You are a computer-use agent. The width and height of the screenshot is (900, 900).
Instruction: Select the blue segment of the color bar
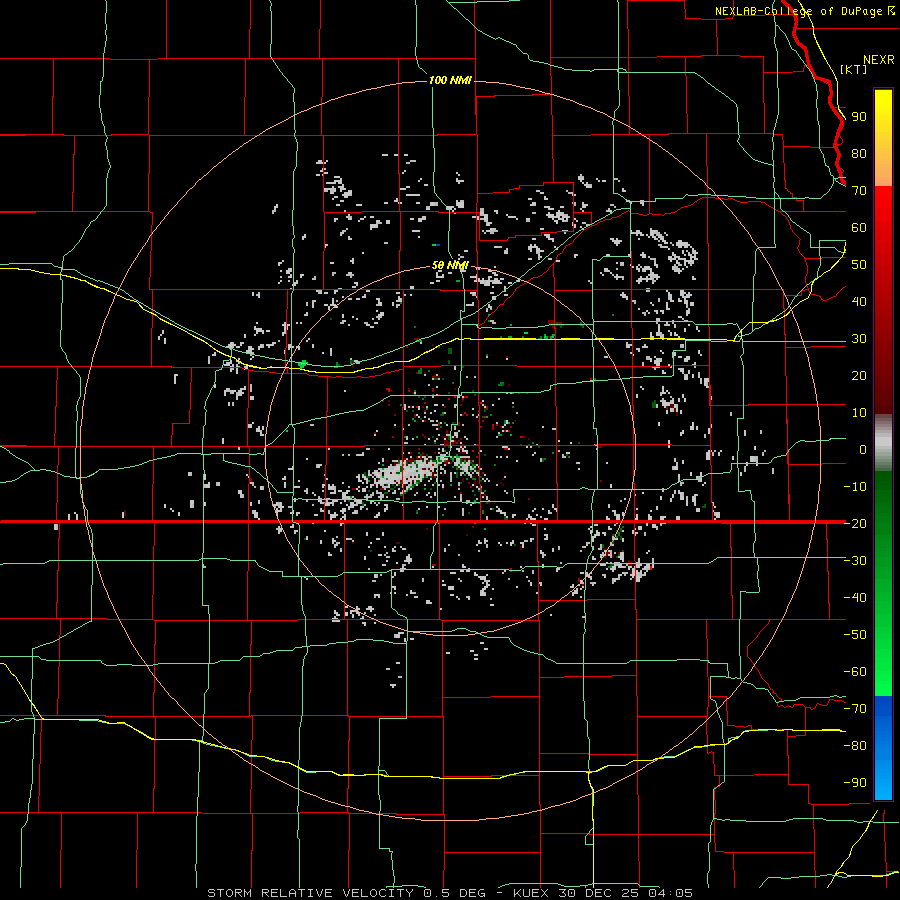pos(883,748)
